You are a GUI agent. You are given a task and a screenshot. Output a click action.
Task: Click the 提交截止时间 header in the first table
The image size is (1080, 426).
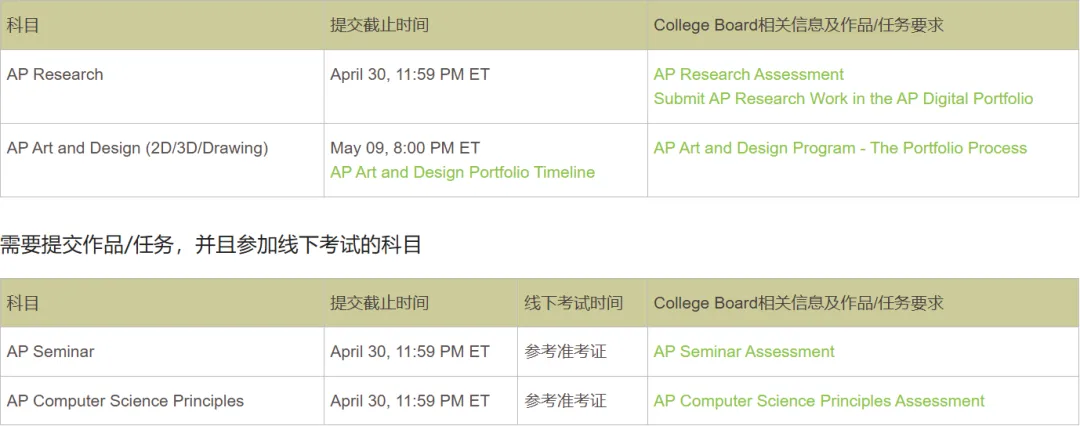380,26
